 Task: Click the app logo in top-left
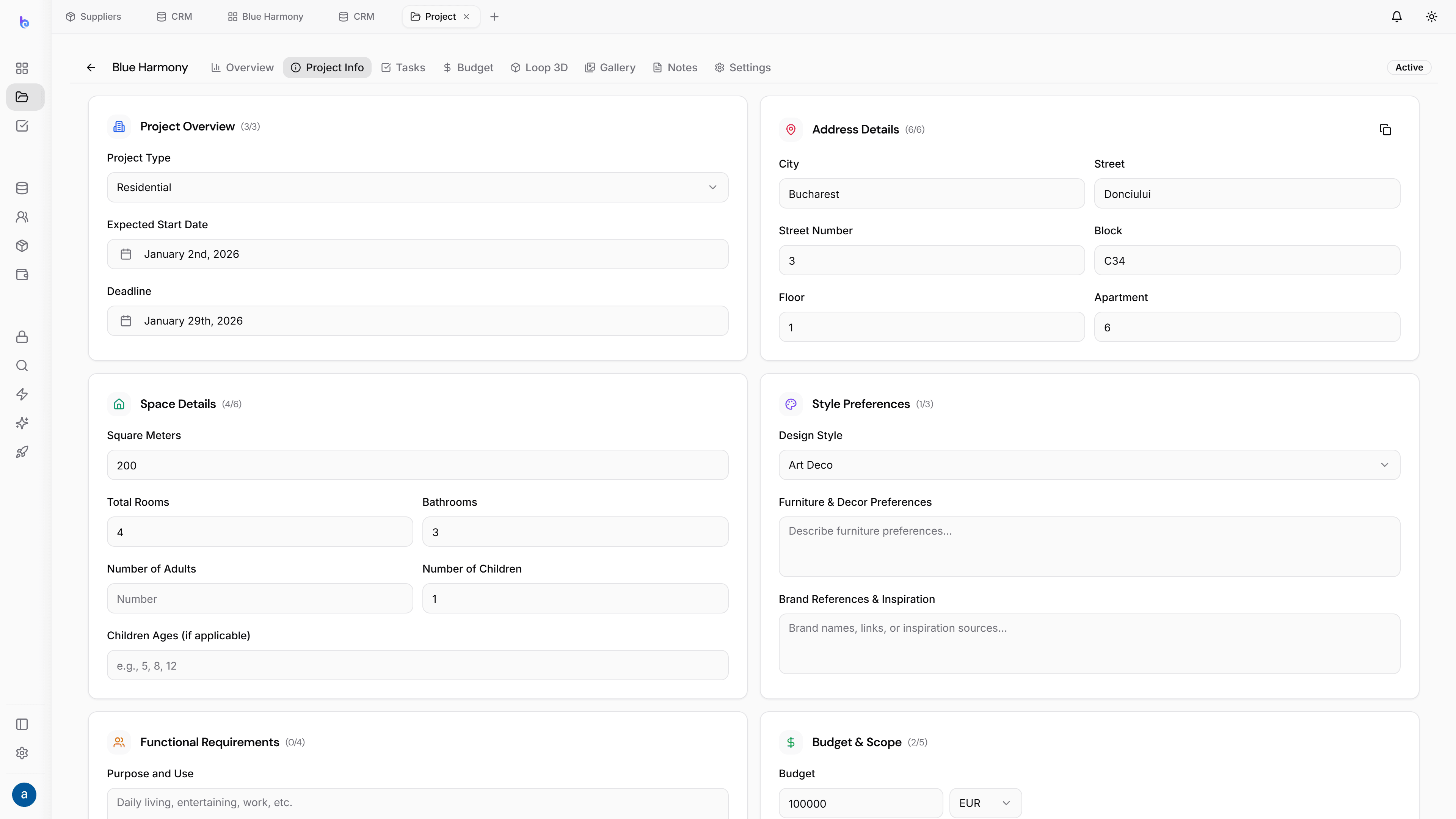pyautogui.click(x=24, y=23)
